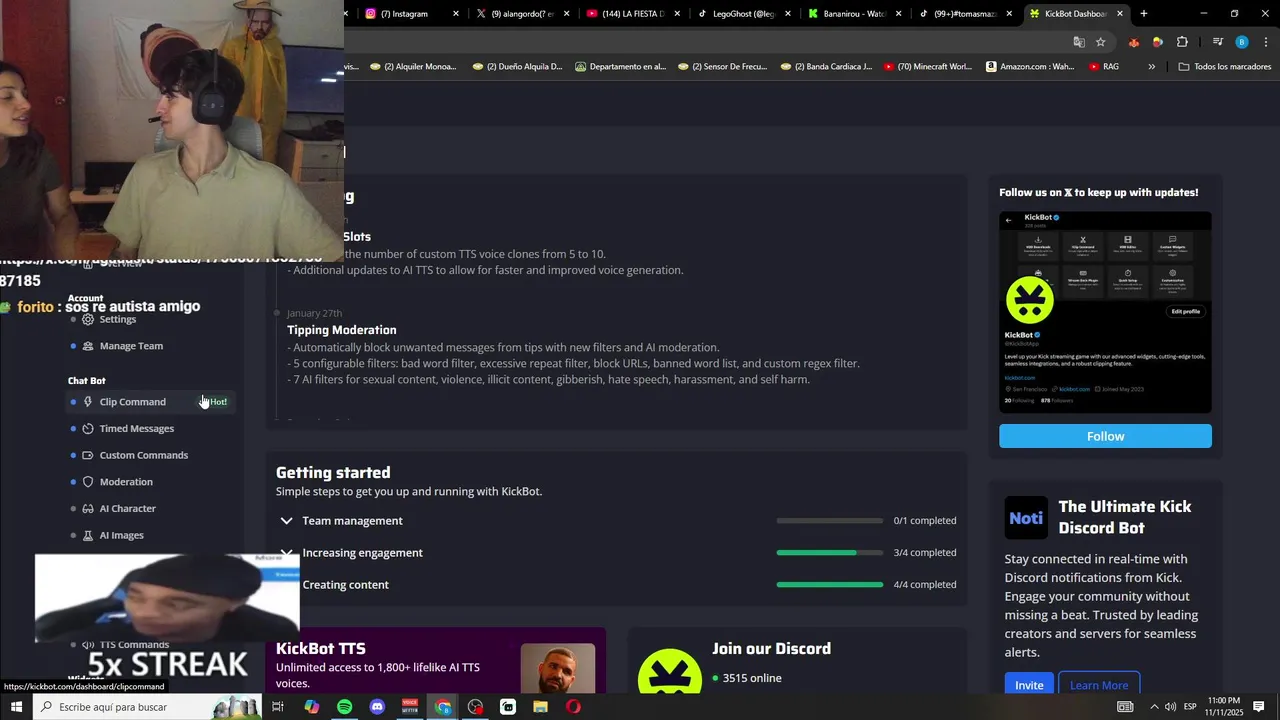Open the Amazon.com bookmark
Screen dimensions: 1280x720
click(x=1030, y=67)
